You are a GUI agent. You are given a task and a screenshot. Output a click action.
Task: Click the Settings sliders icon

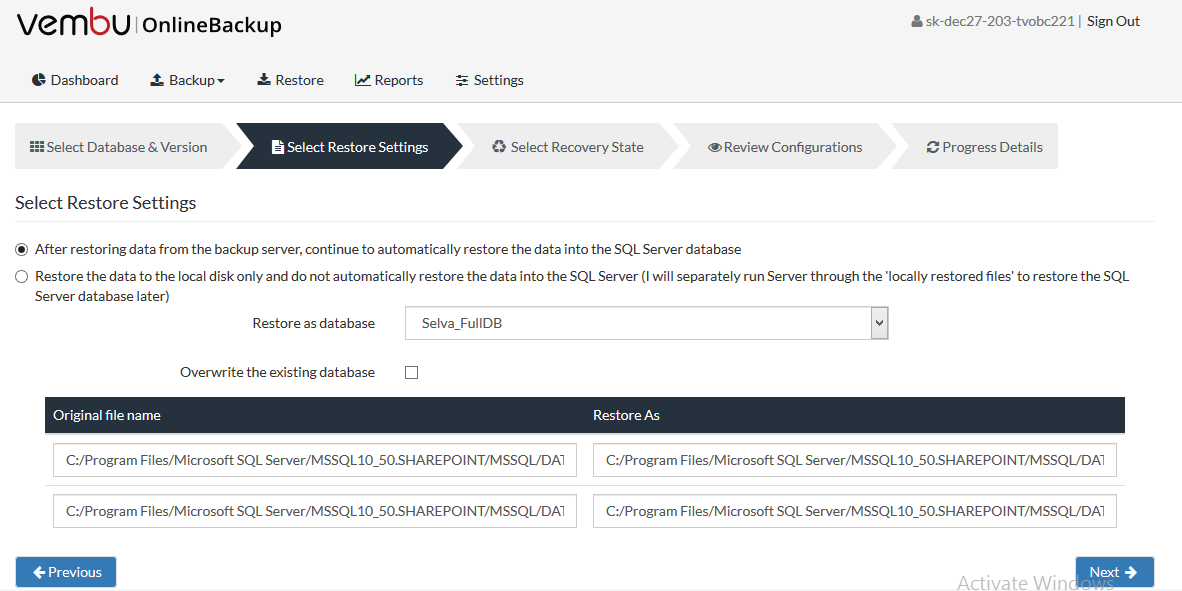tap(462, 80)
